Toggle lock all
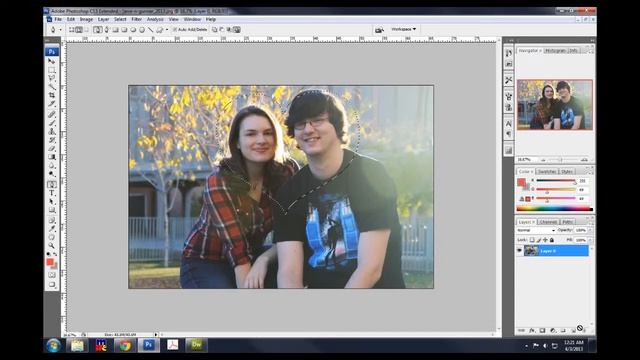640x360 pixels. click(552, 240)
